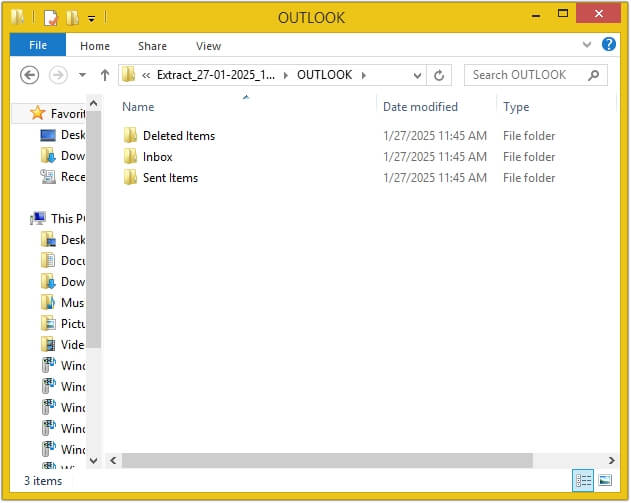This screenshot has width=631, height=503.
Task: Switch to large icons view
Action: [604, 481]
